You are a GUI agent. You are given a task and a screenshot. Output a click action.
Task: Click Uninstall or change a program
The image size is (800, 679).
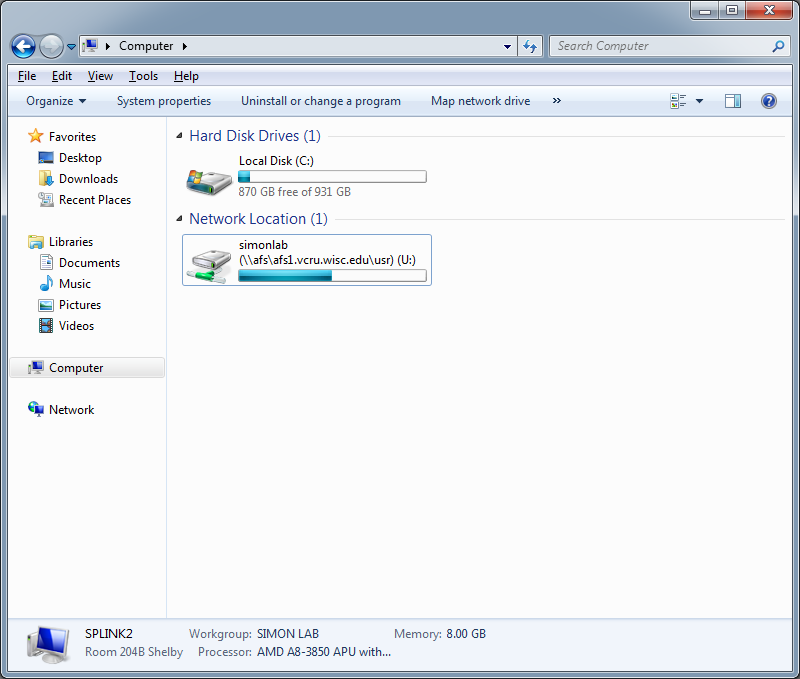320,101
